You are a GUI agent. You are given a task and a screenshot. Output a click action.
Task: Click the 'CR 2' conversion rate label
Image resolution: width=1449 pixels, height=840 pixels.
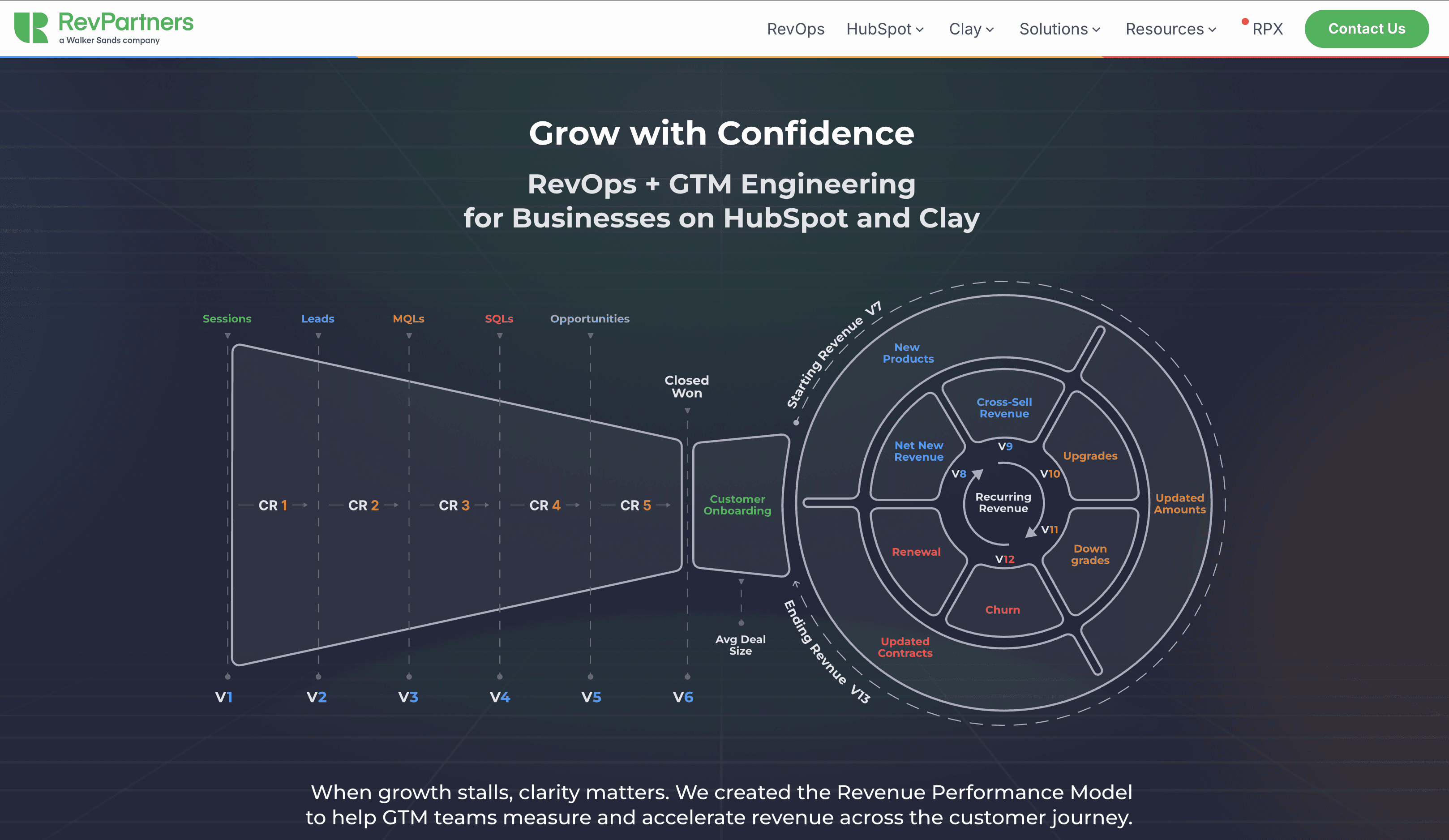pos(364,506)
